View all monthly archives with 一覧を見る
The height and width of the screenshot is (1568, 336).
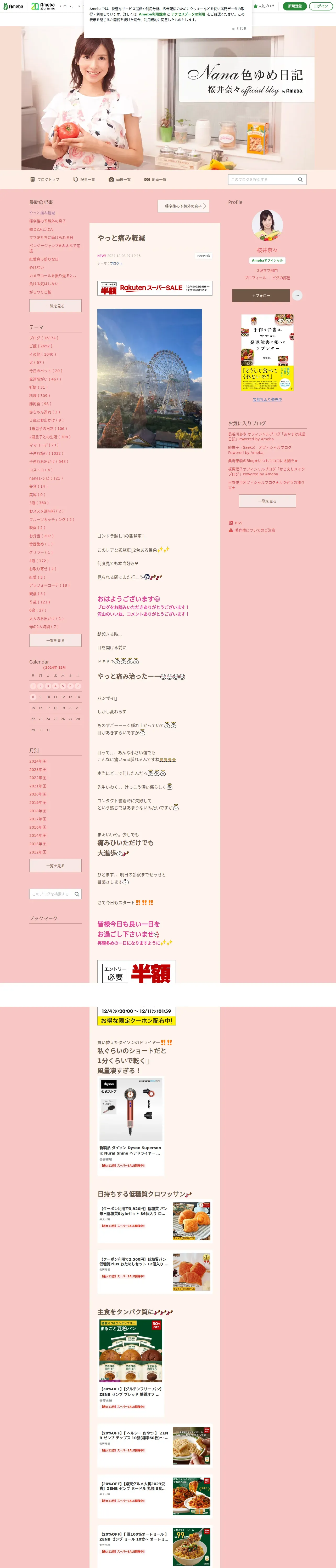pos(55,866)
